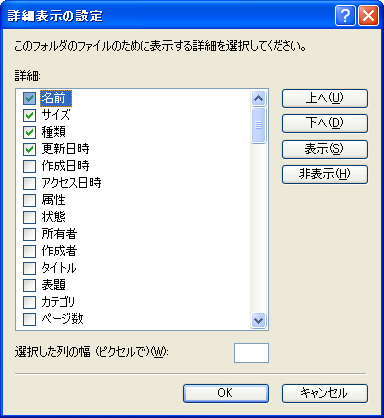Uncheck the 更新日時 checkbox
This screenshot has height=418, width=384.
pyautogui.click(x=29, y=149)
